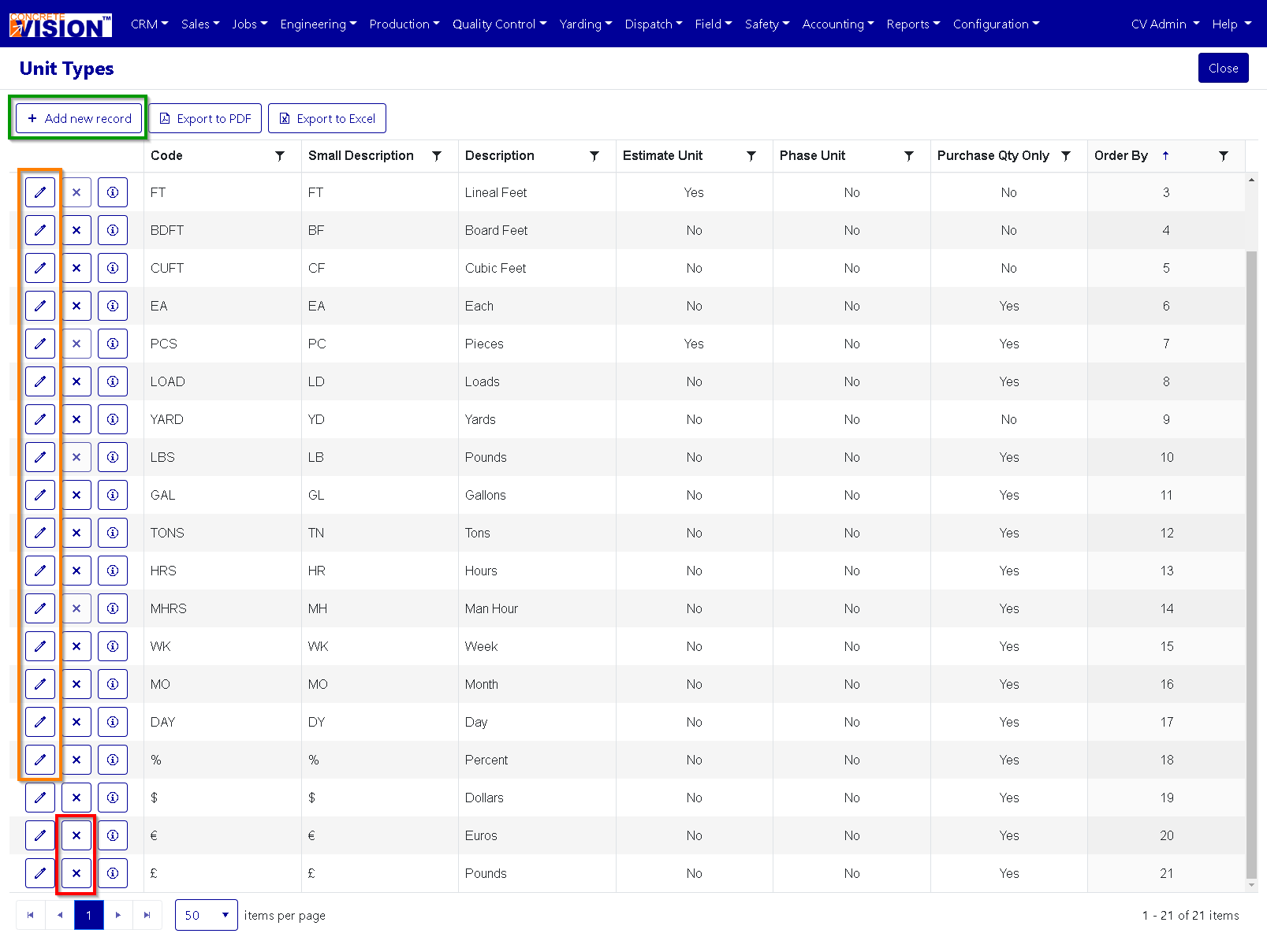
Task: Go to the last page
Action: pyautogui.click(x=147, y=915)
